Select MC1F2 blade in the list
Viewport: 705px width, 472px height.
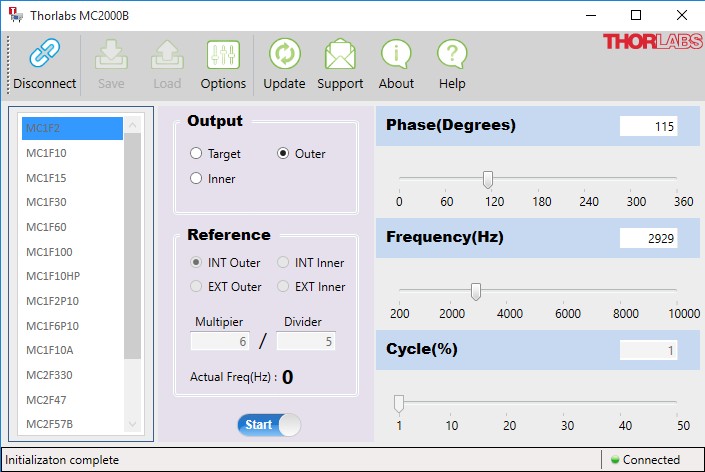[72, 128]
